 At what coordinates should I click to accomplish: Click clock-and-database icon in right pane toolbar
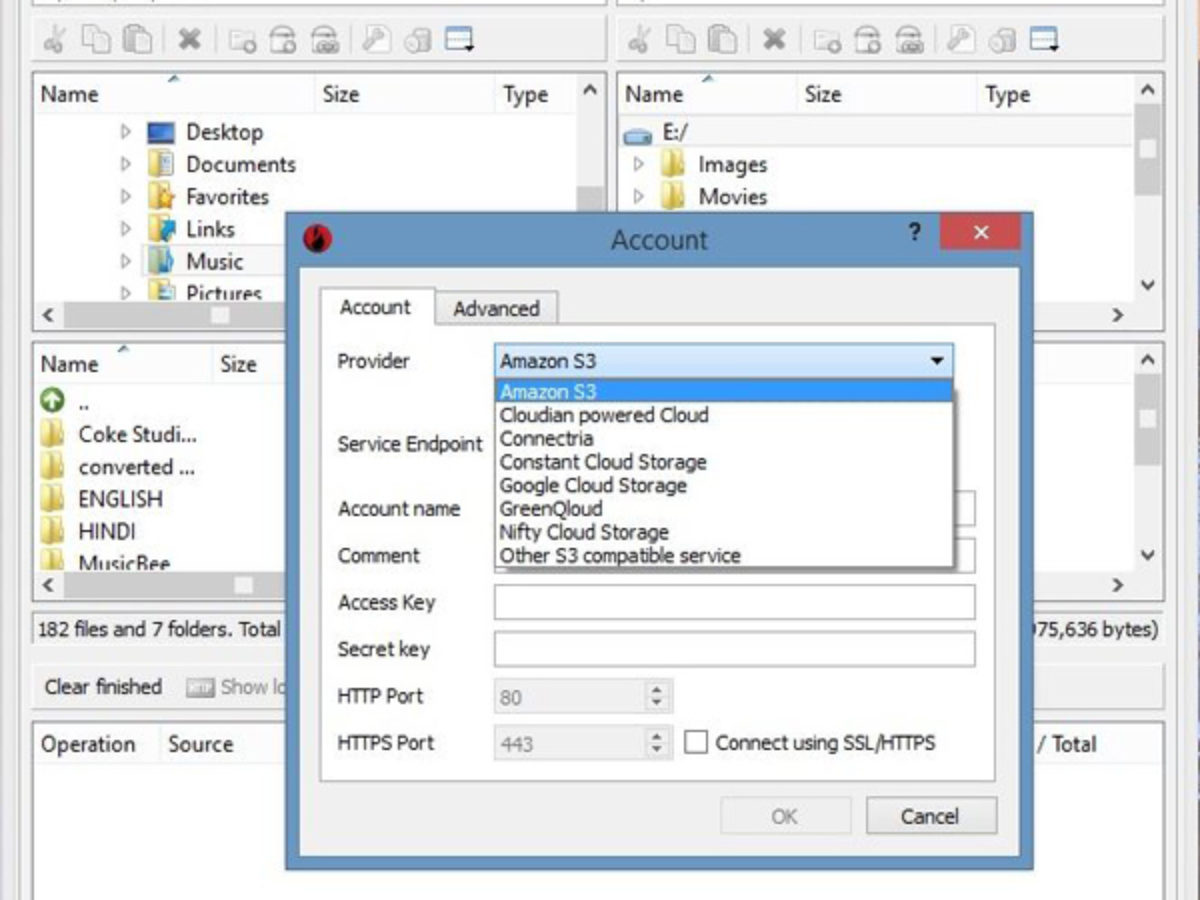tap(1002, 40)
